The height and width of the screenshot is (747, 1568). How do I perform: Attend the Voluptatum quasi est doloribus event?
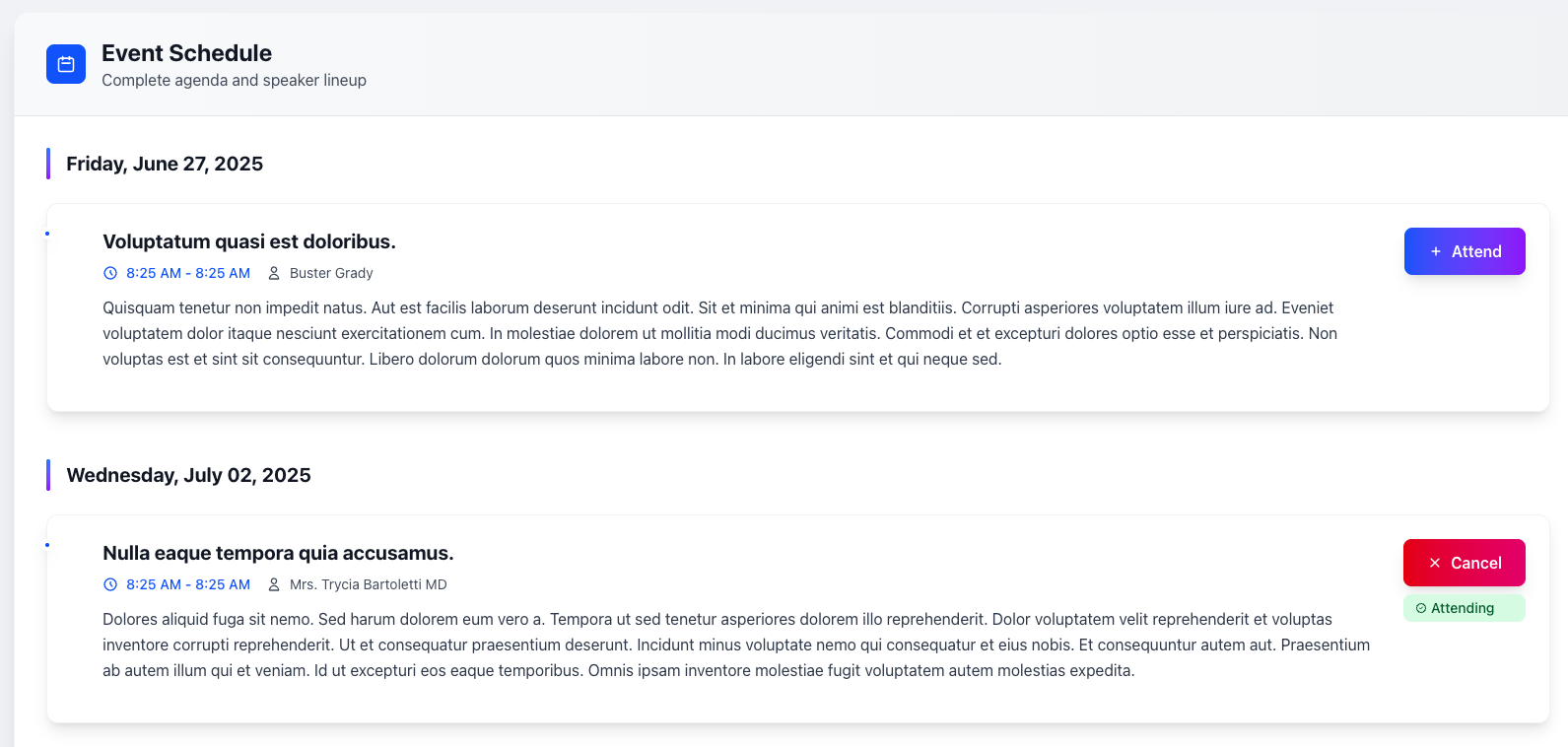pyautogui.click(x=1465, y=251)
